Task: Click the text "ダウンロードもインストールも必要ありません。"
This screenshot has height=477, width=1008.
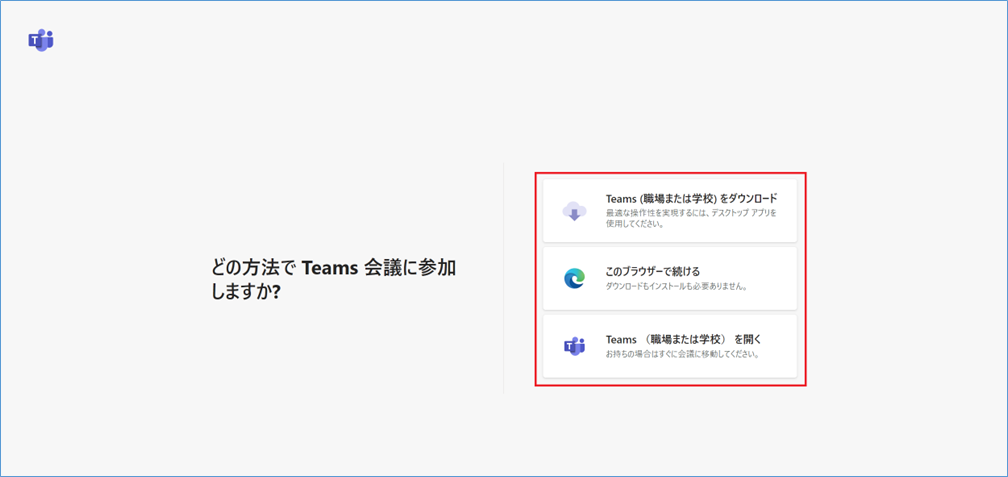Action: pos(676,287)
